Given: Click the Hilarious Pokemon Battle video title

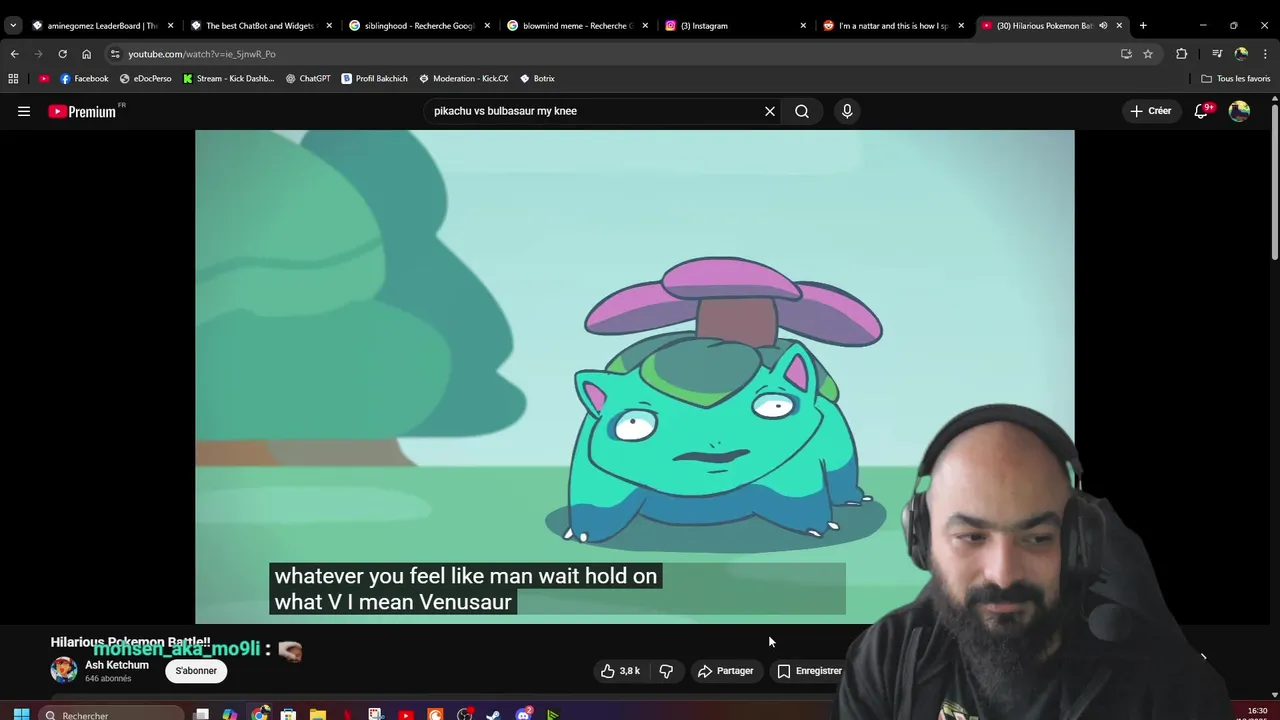Looking at the screenshot, I should pyautogui.click(x=130, y=642).
